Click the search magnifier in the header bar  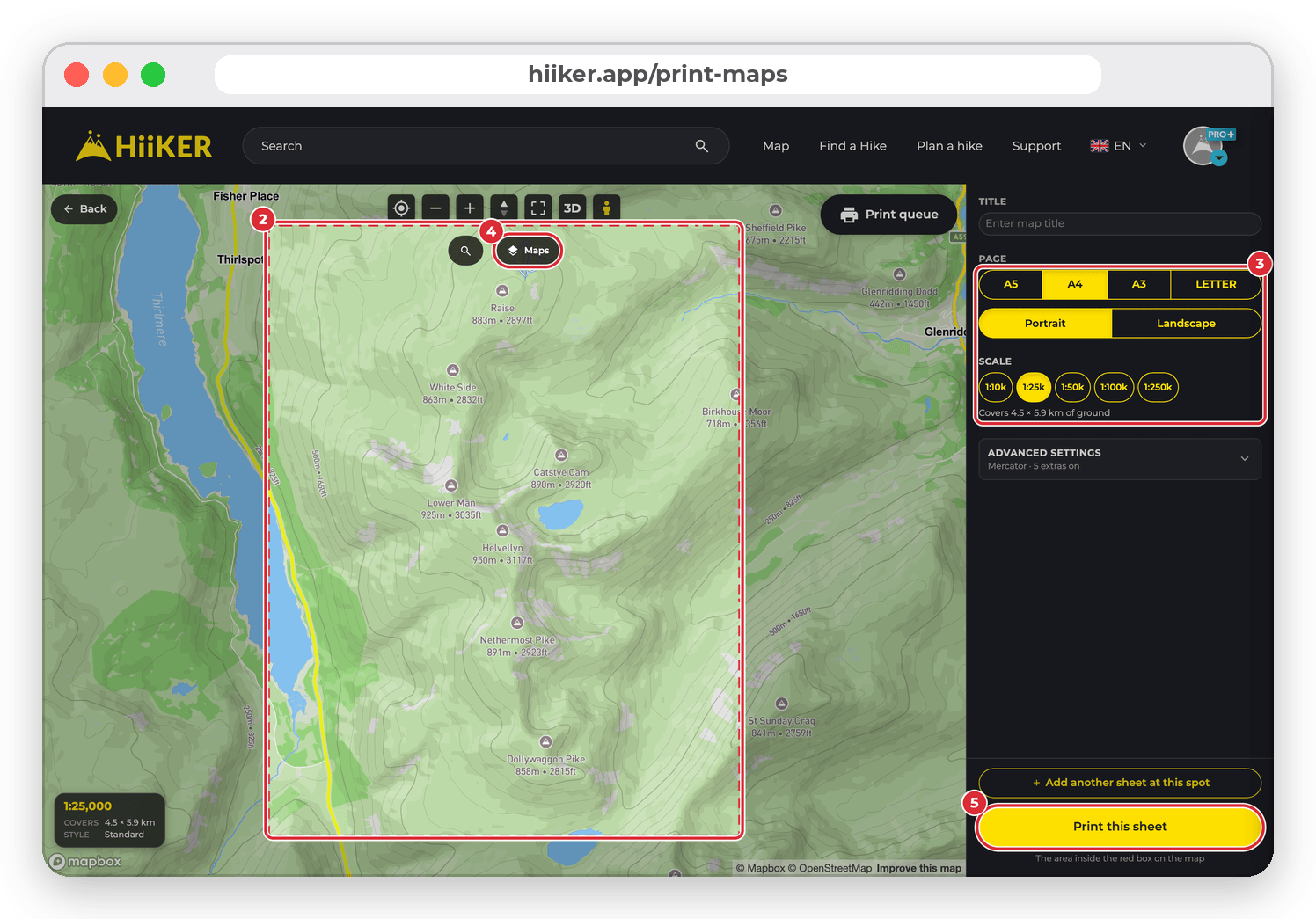(701, 146)
